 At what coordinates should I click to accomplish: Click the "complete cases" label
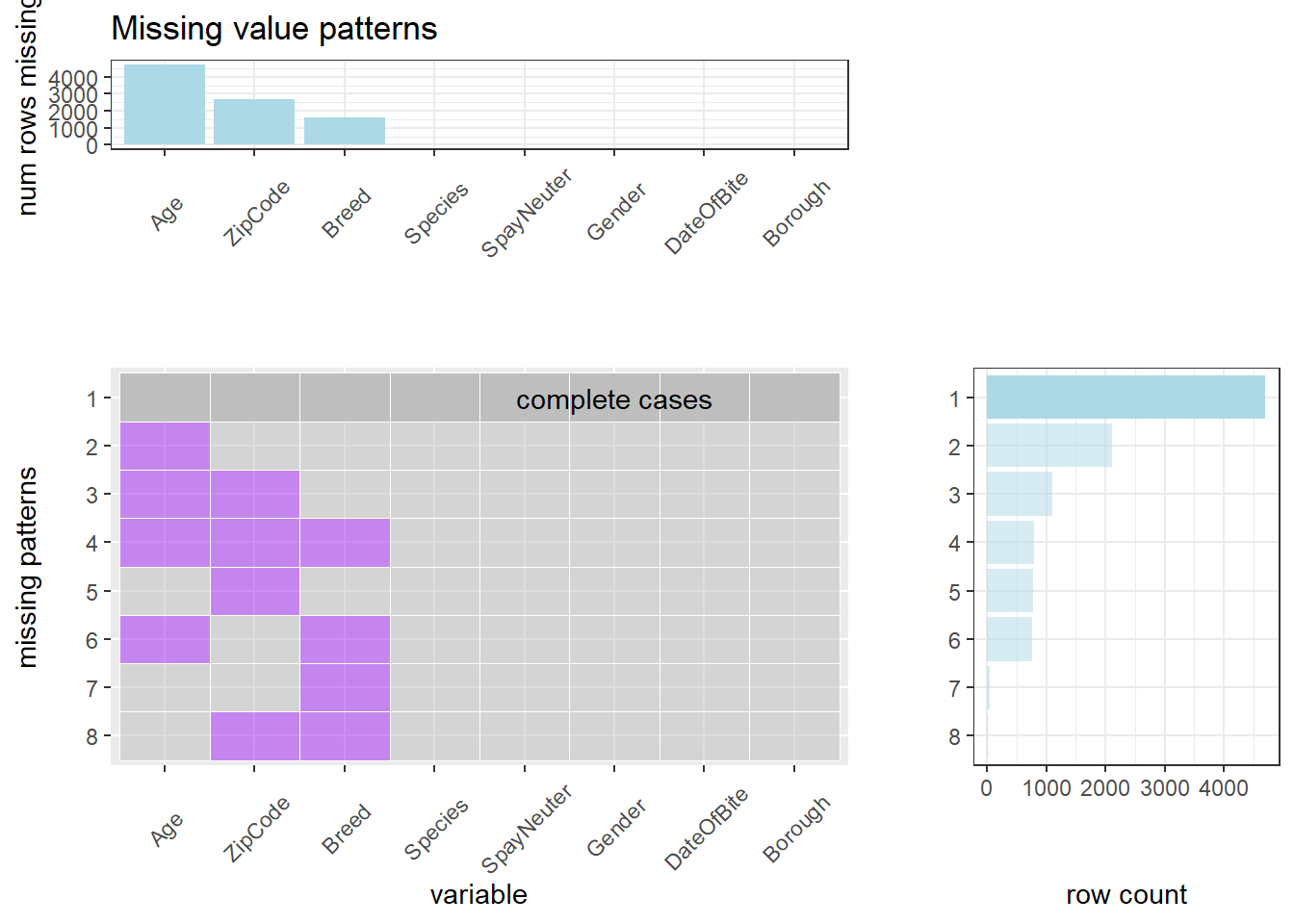(x=613, y=399)
